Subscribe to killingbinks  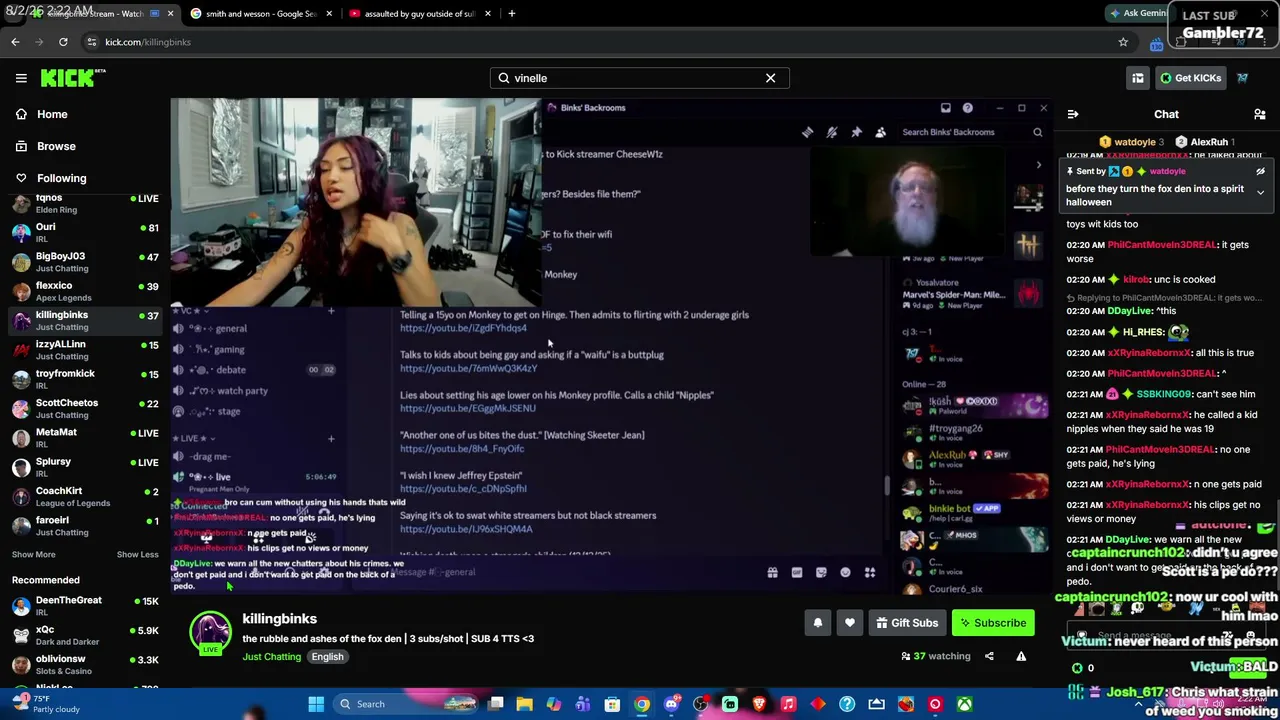coord(993,623)
